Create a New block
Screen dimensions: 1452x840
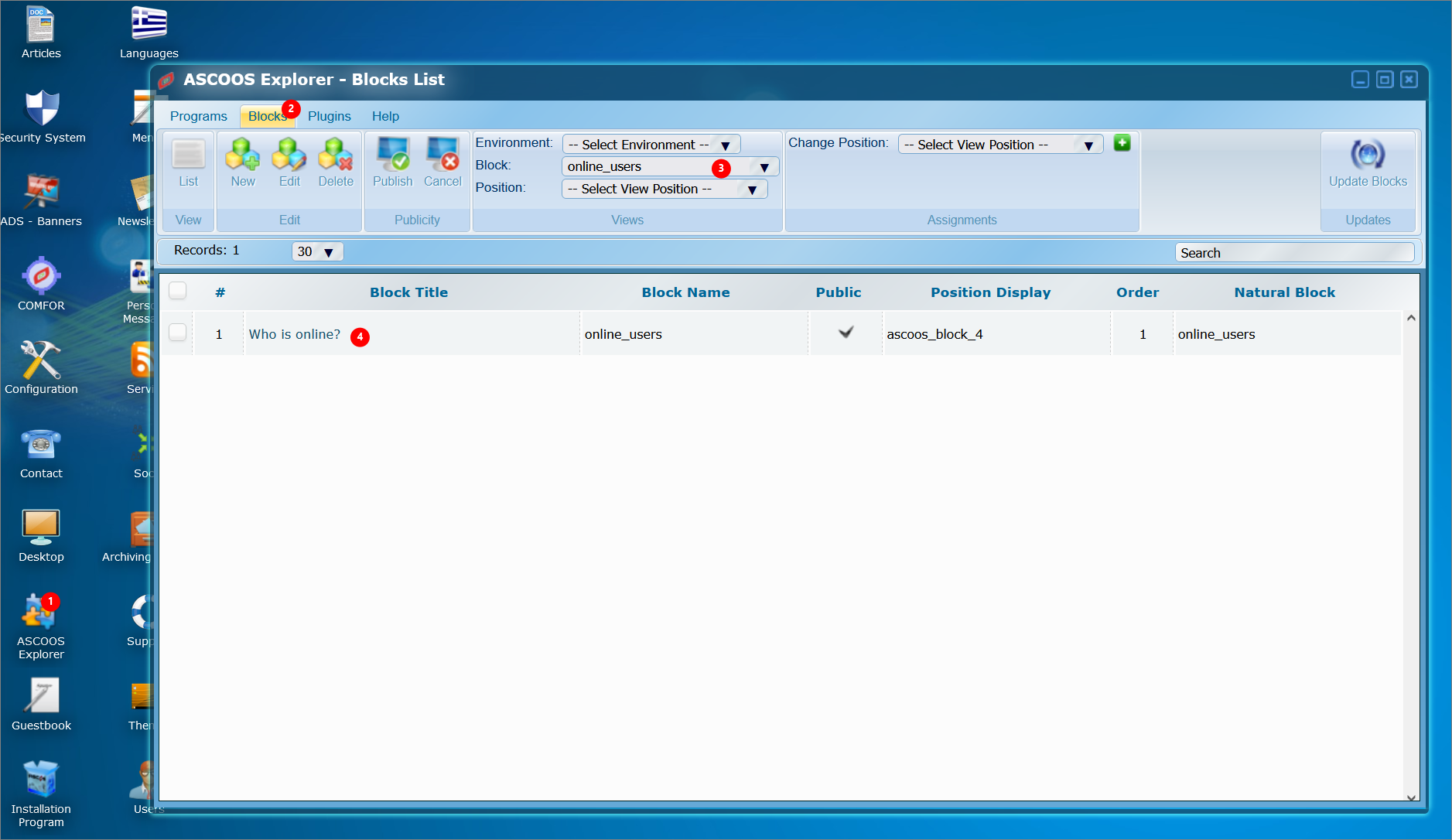(243, 163)
